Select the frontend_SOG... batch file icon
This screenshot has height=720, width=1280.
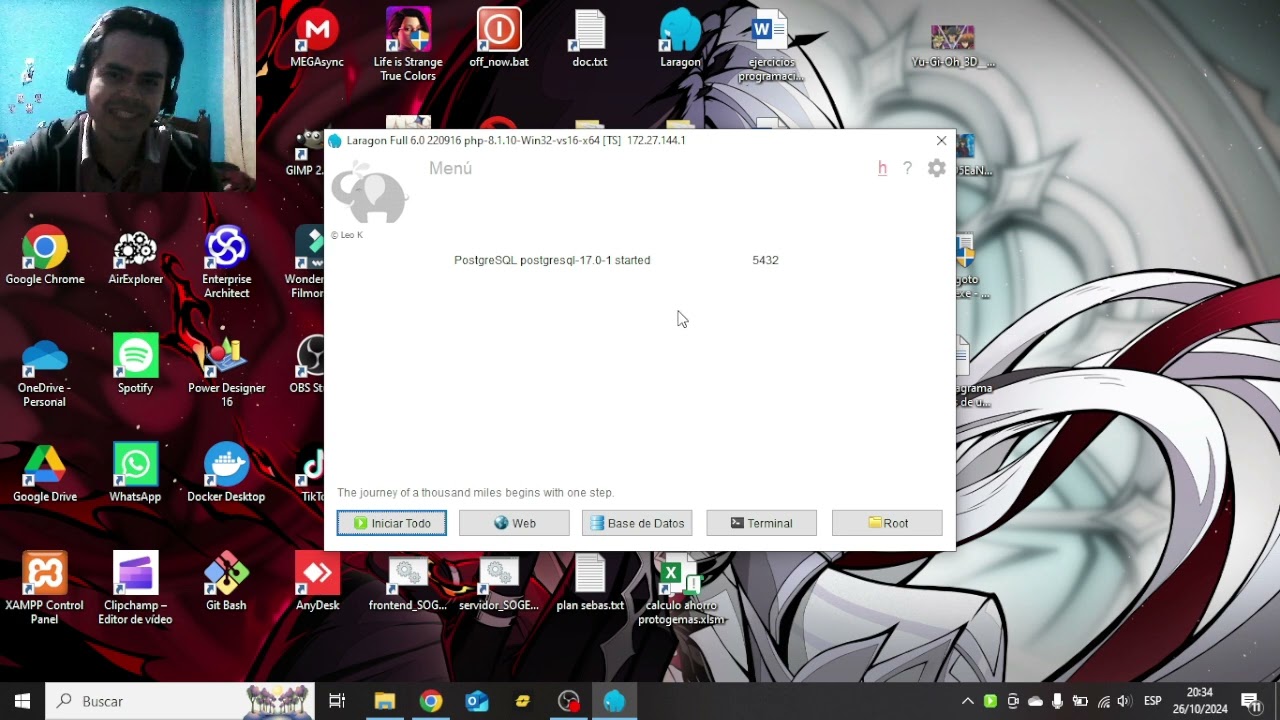(408, 584)
